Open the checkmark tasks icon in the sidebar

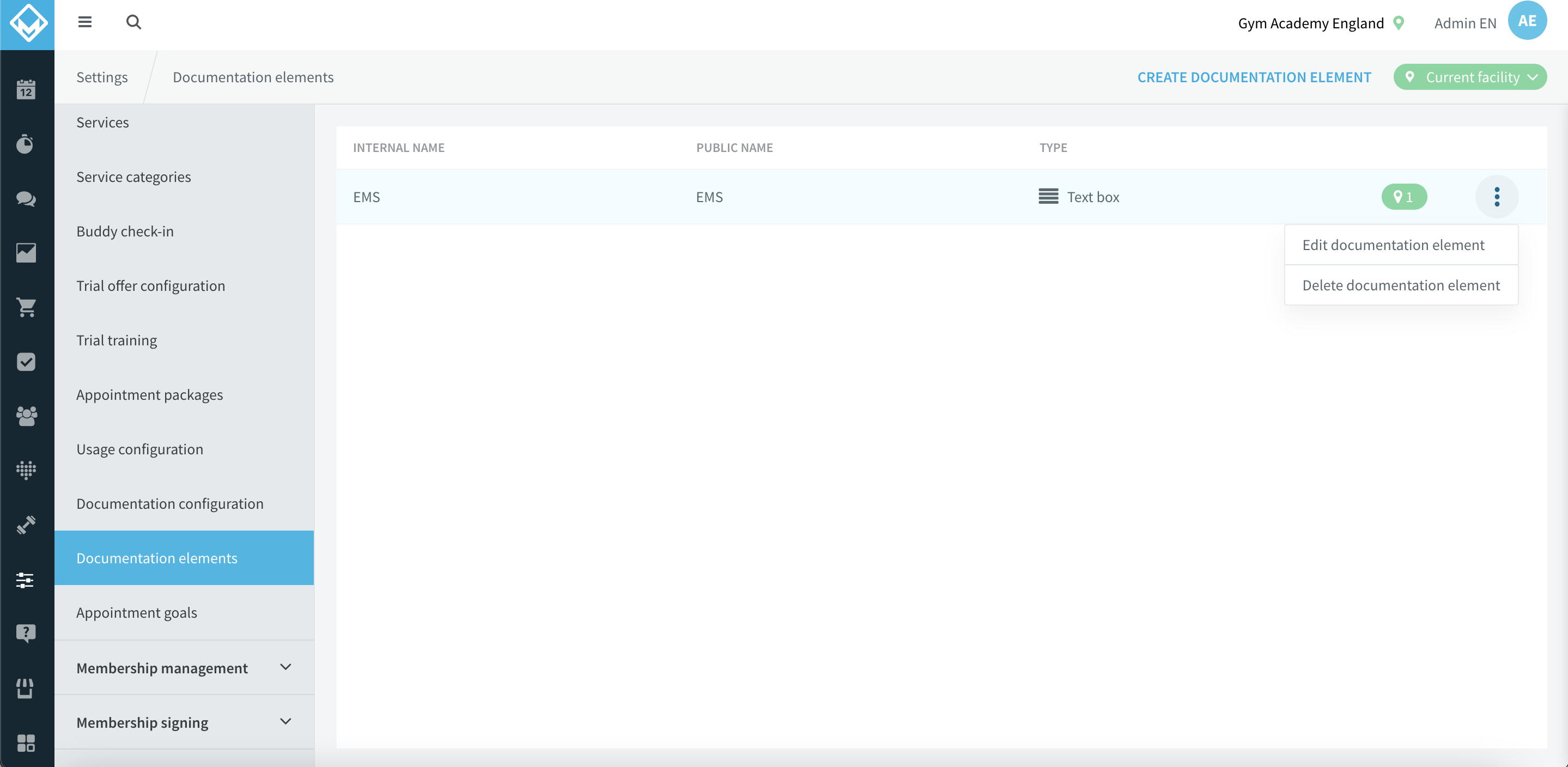[x=26, y=362]
